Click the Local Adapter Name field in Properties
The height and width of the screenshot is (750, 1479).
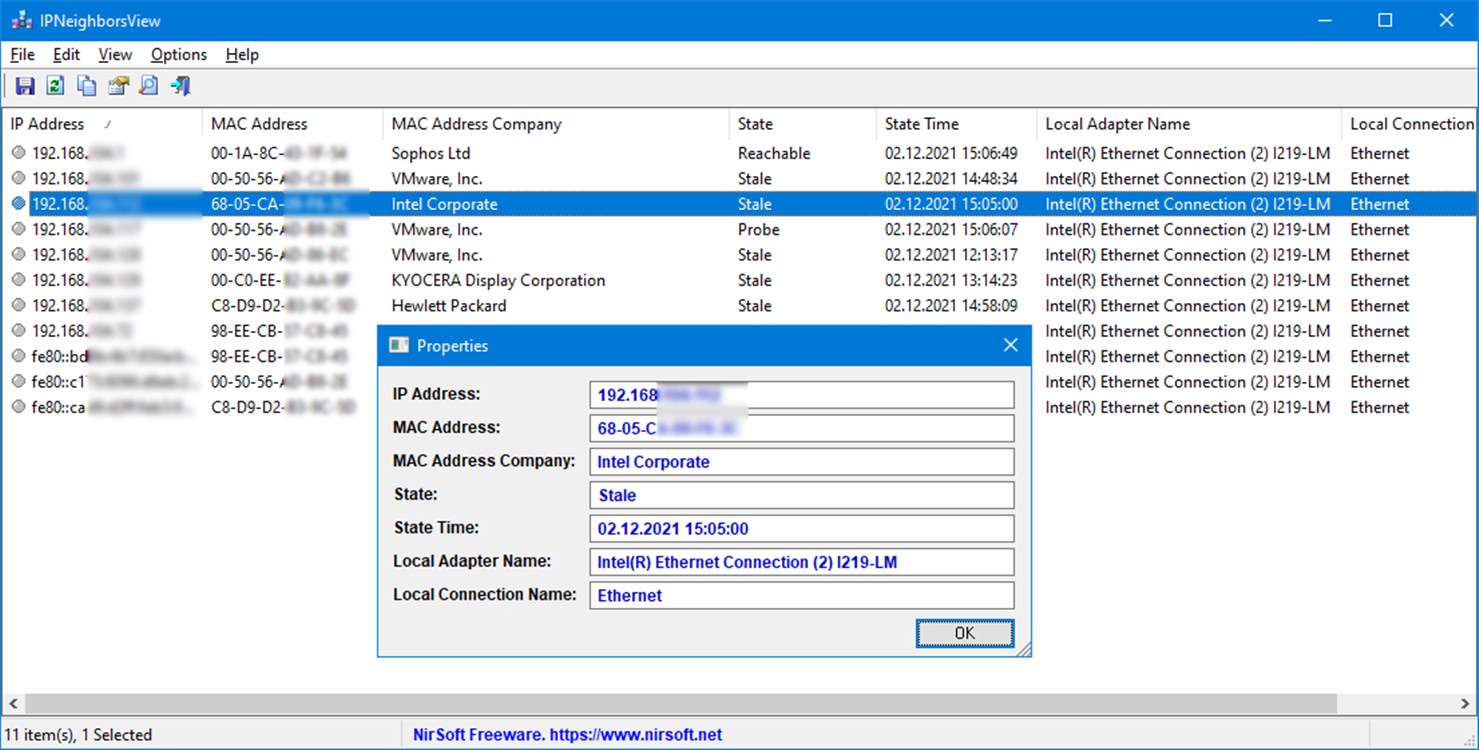(x=802, y=562)
